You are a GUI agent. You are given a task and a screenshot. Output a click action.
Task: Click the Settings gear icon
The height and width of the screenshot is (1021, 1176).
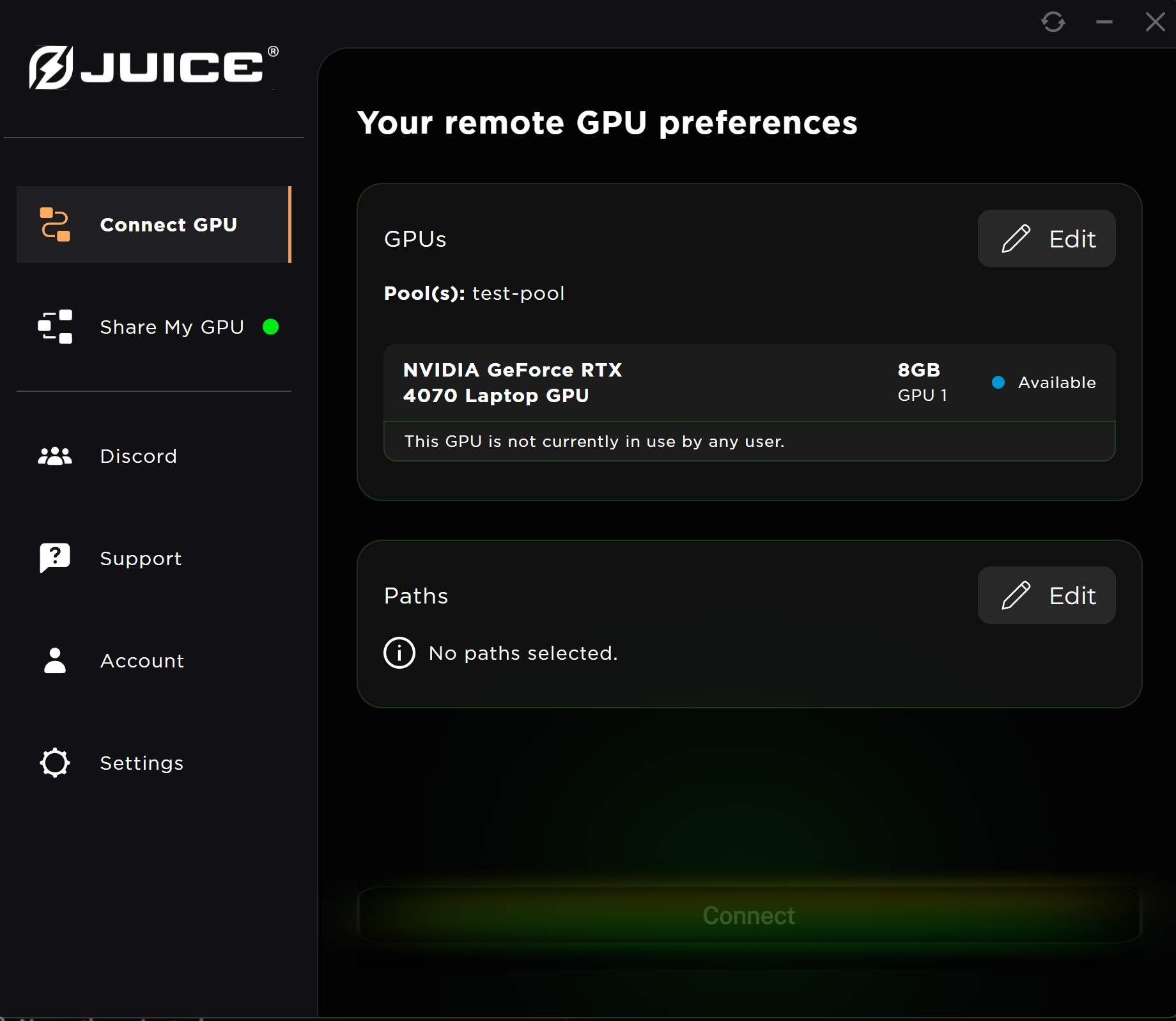click(x=55, y=763)
